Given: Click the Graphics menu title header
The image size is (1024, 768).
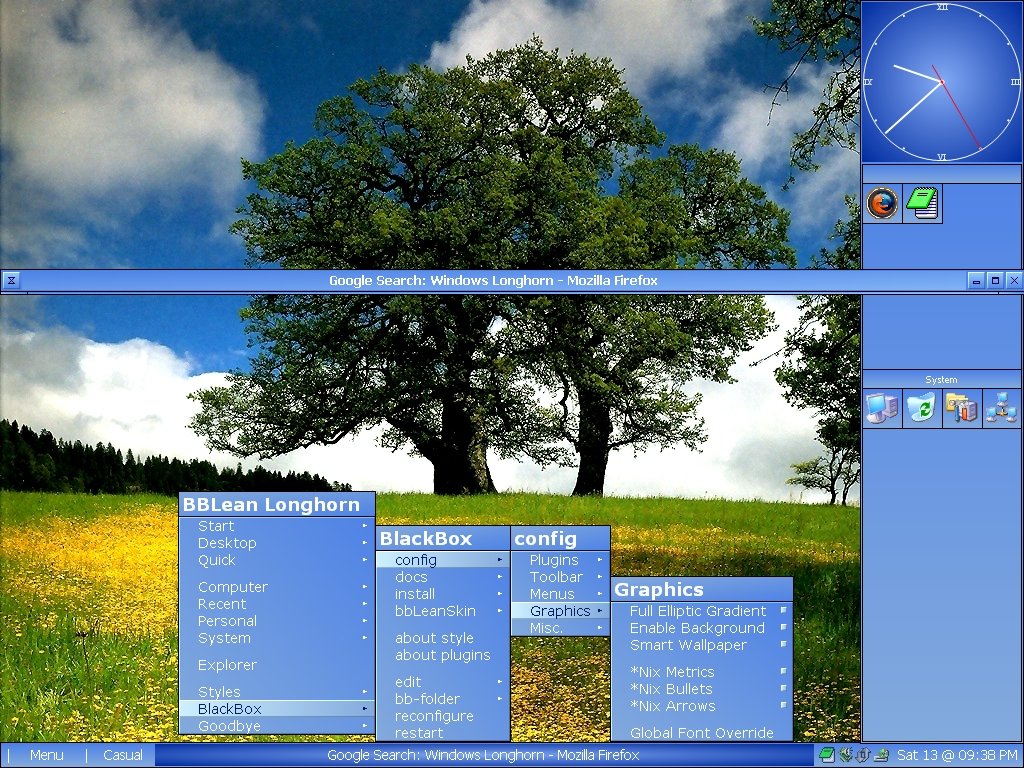Looking at the screenshot, I should (x=703, y=590).
